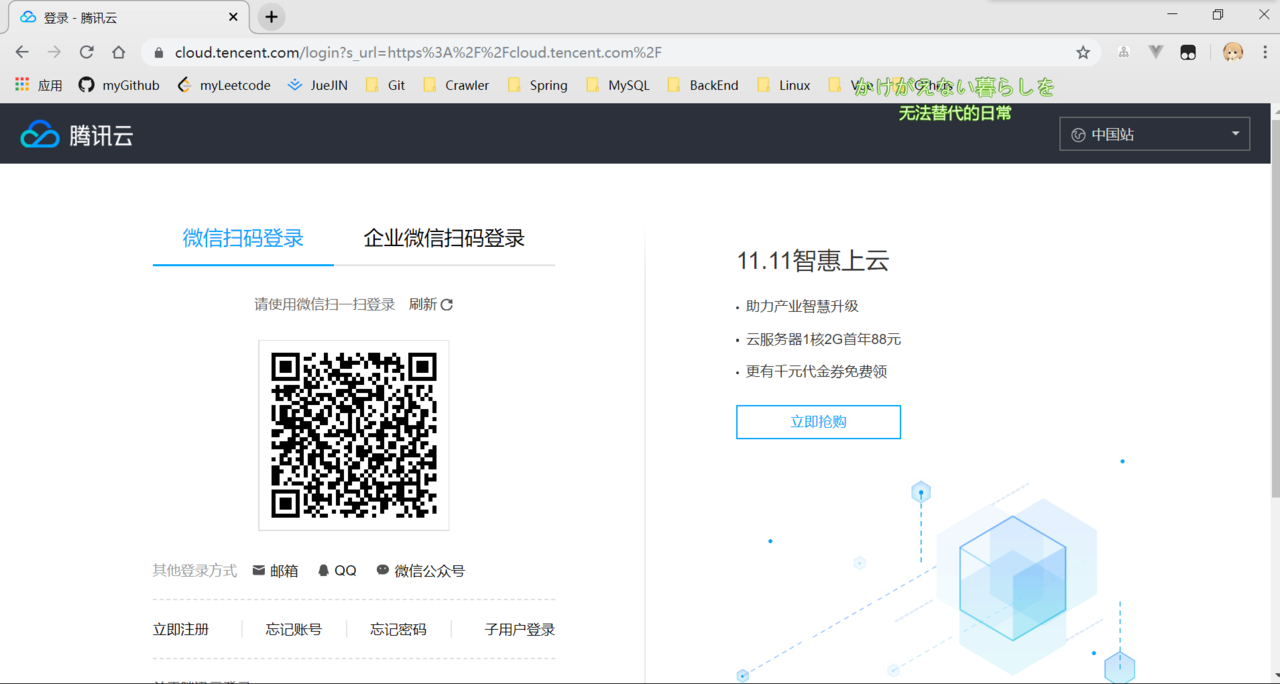1280x684 pixels.
Task: Open the Linux bookmarks folder
Action: tap(784, 85)
